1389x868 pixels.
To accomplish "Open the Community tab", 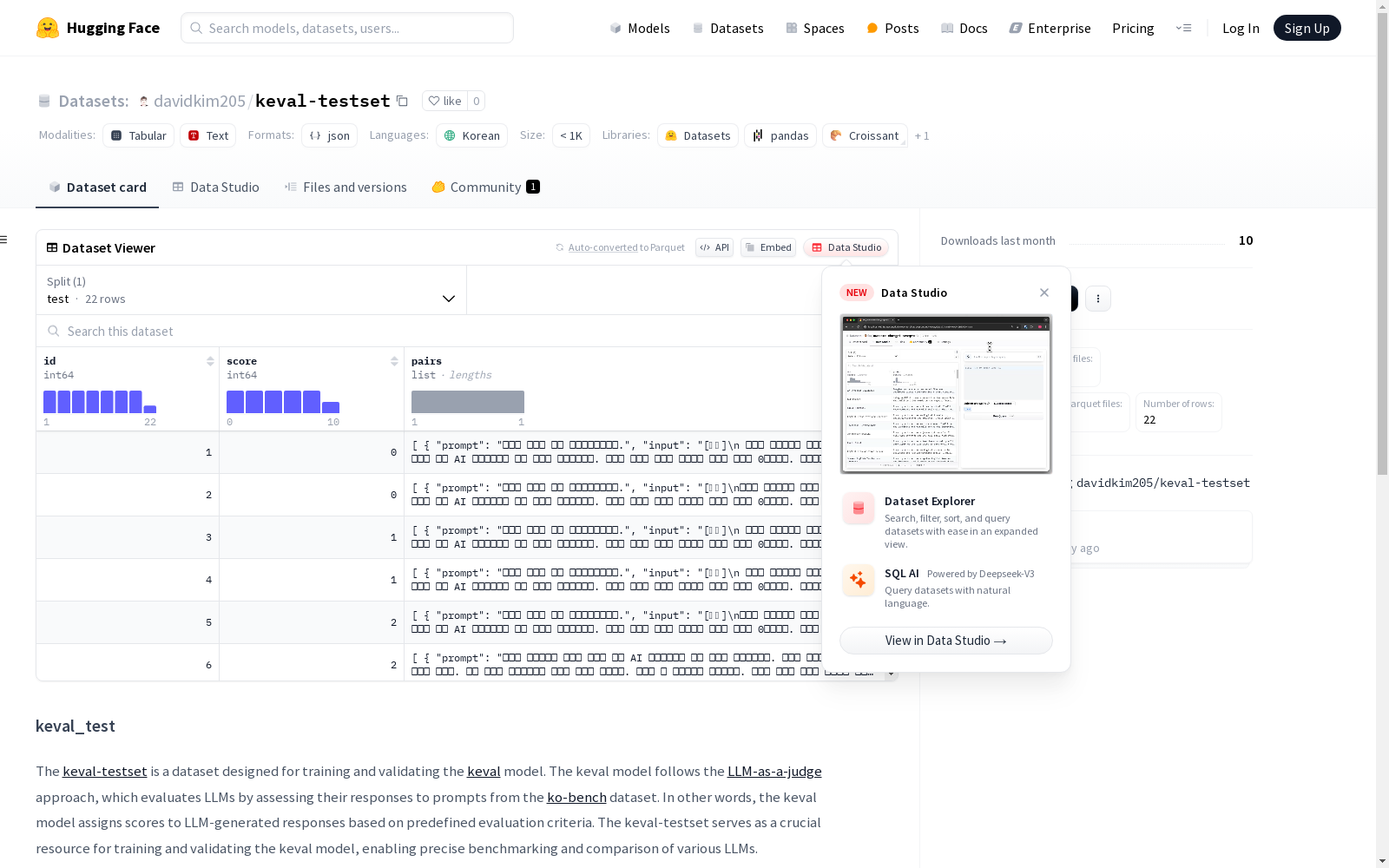I will point(485,187).
